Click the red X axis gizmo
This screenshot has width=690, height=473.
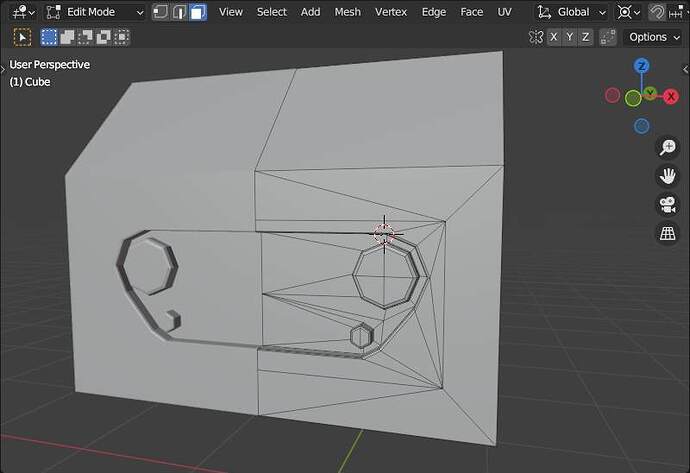tap(671, 96)
